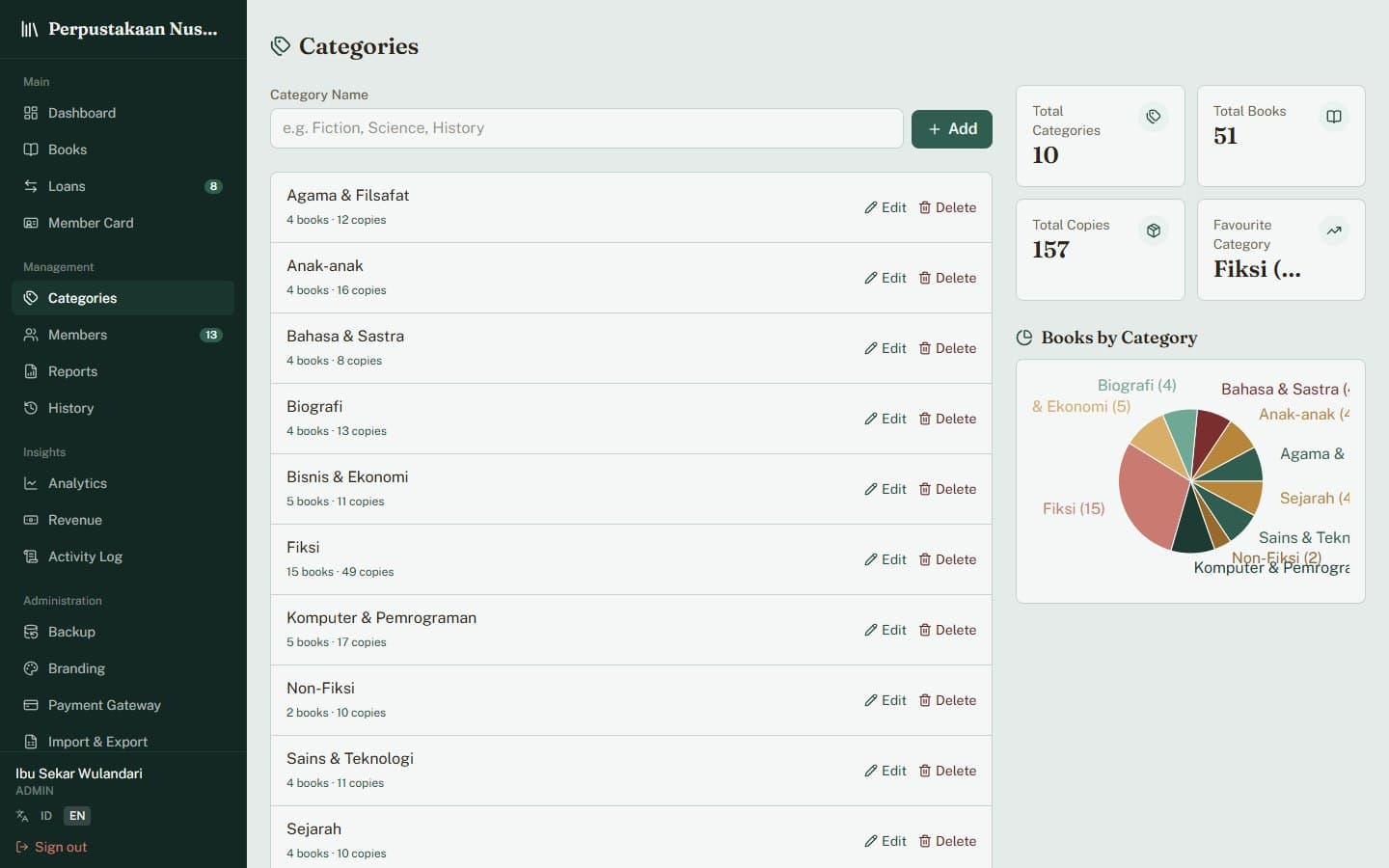Viewport: 1389px width, 868px height.
Task: Open the Categories menu item
Action: 123,298
